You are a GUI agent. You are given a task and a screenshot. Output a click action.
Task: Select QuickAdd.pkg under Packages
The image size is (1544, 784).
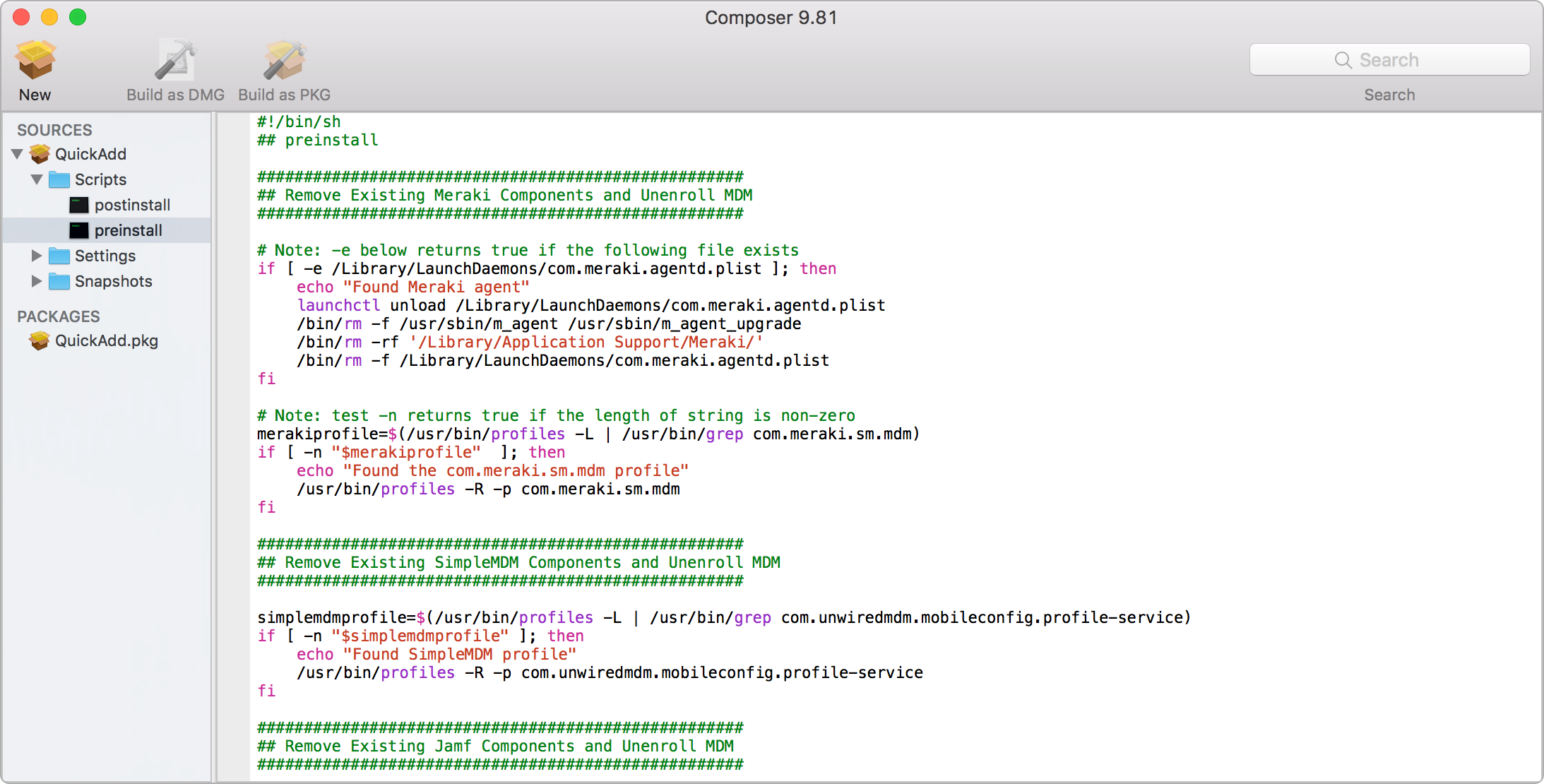pyautogui.click(x=107, y=340)
